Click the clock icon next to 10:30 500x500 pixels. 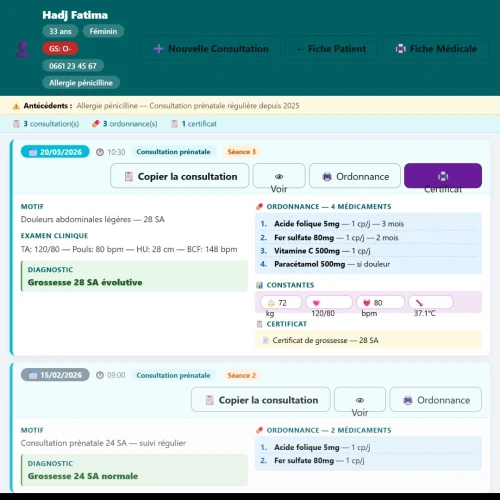click(100, 152)
